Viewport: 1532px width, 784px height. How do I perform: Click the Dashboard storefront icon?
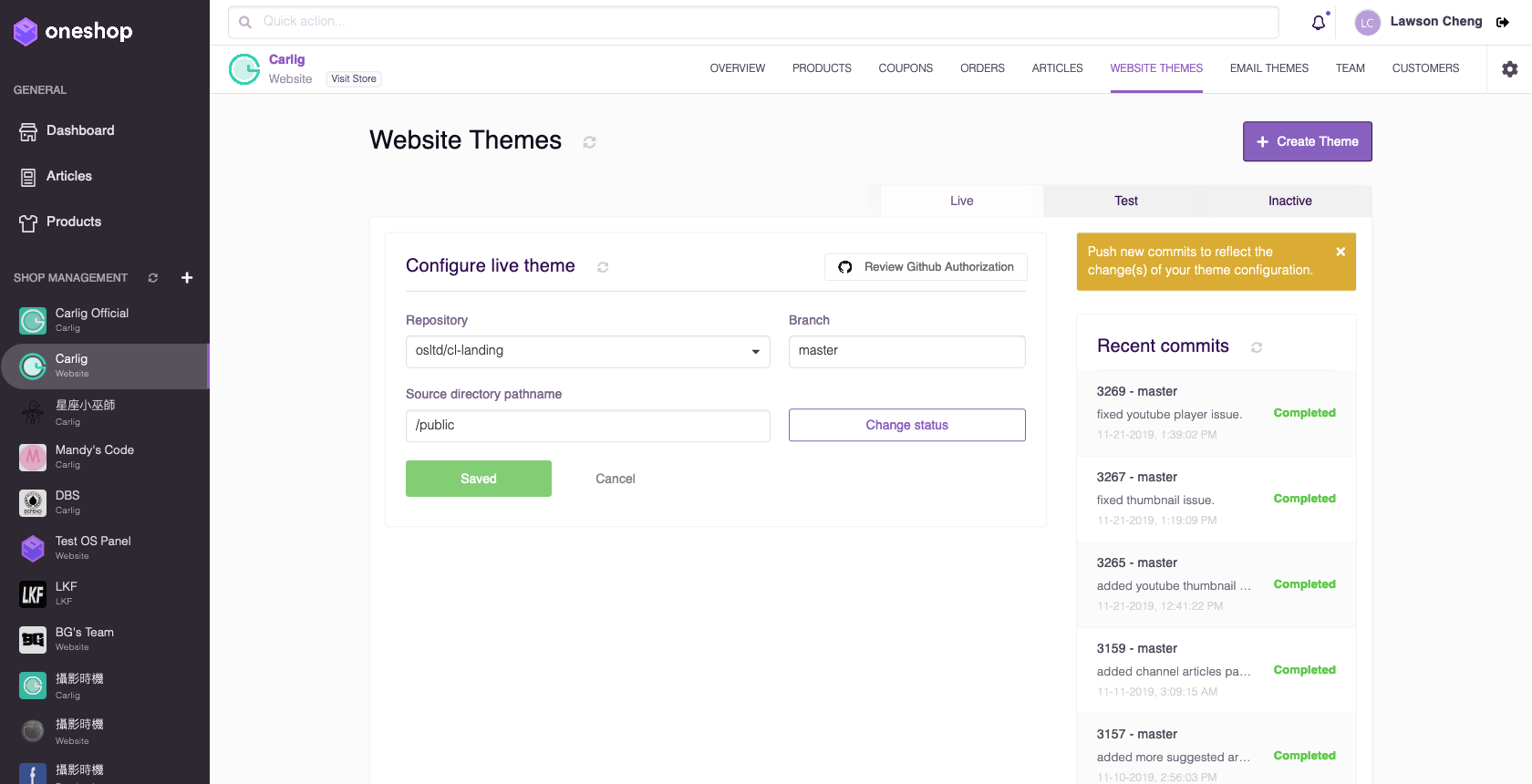pos(28,131)
